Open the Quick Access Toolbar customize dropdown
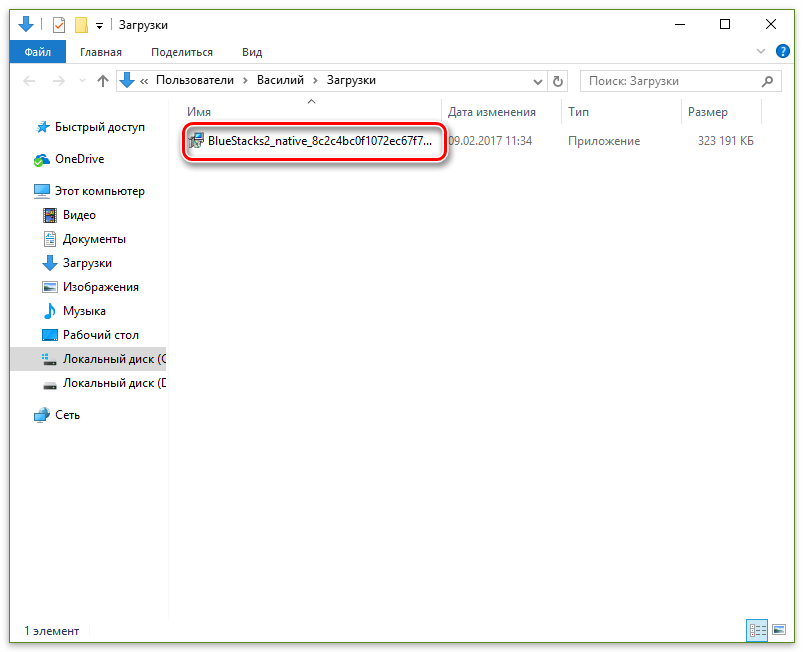This screenshot has height=652, width=804. [x=100, y=26]
